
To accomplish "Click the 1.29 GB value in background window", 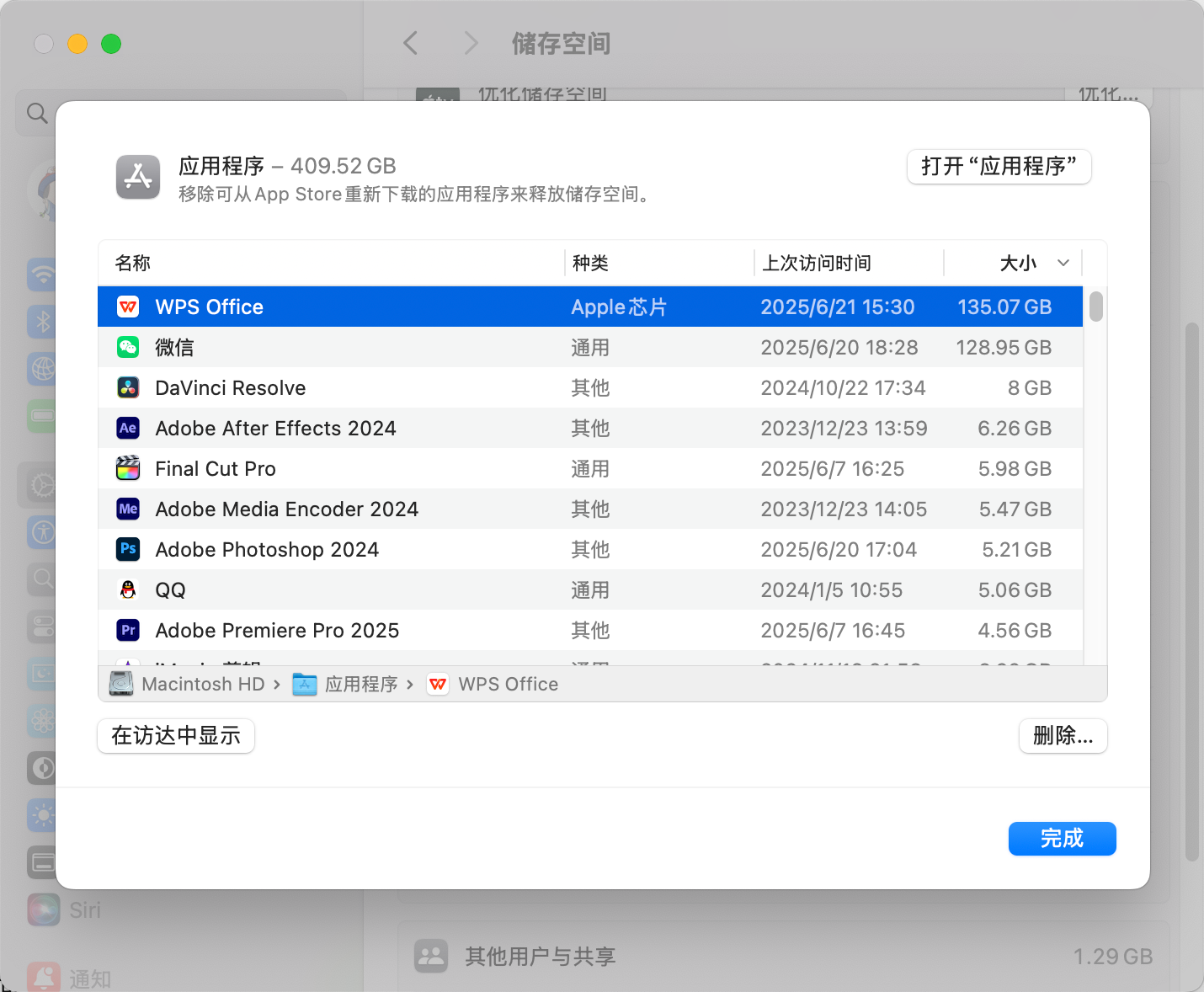I will (x=1112, y=957).
